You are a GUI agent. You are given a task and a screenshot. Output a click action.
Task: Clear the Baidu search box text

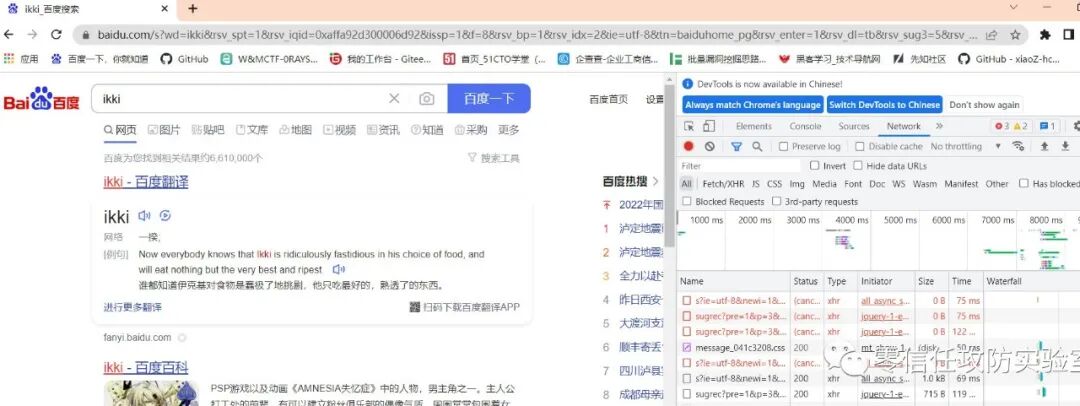(x=394, y=99)
